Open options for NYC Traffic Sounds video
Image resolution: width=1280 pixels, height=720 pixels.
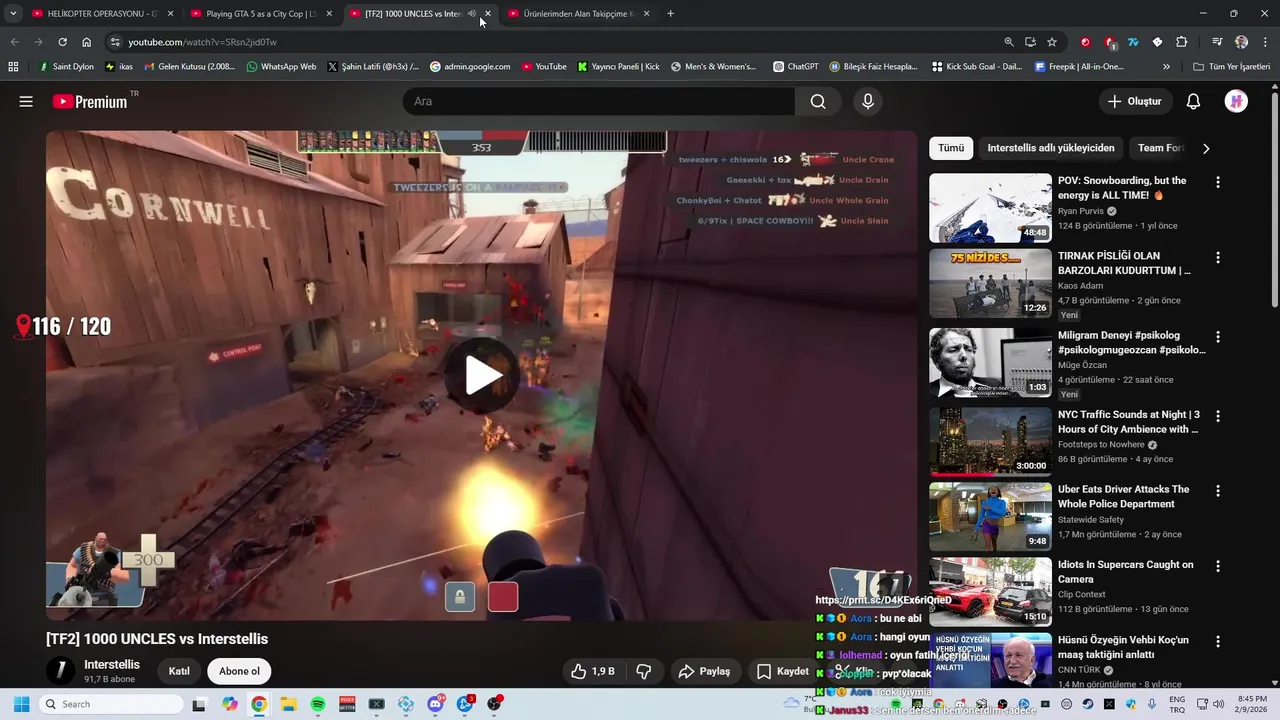[1217, 416]
